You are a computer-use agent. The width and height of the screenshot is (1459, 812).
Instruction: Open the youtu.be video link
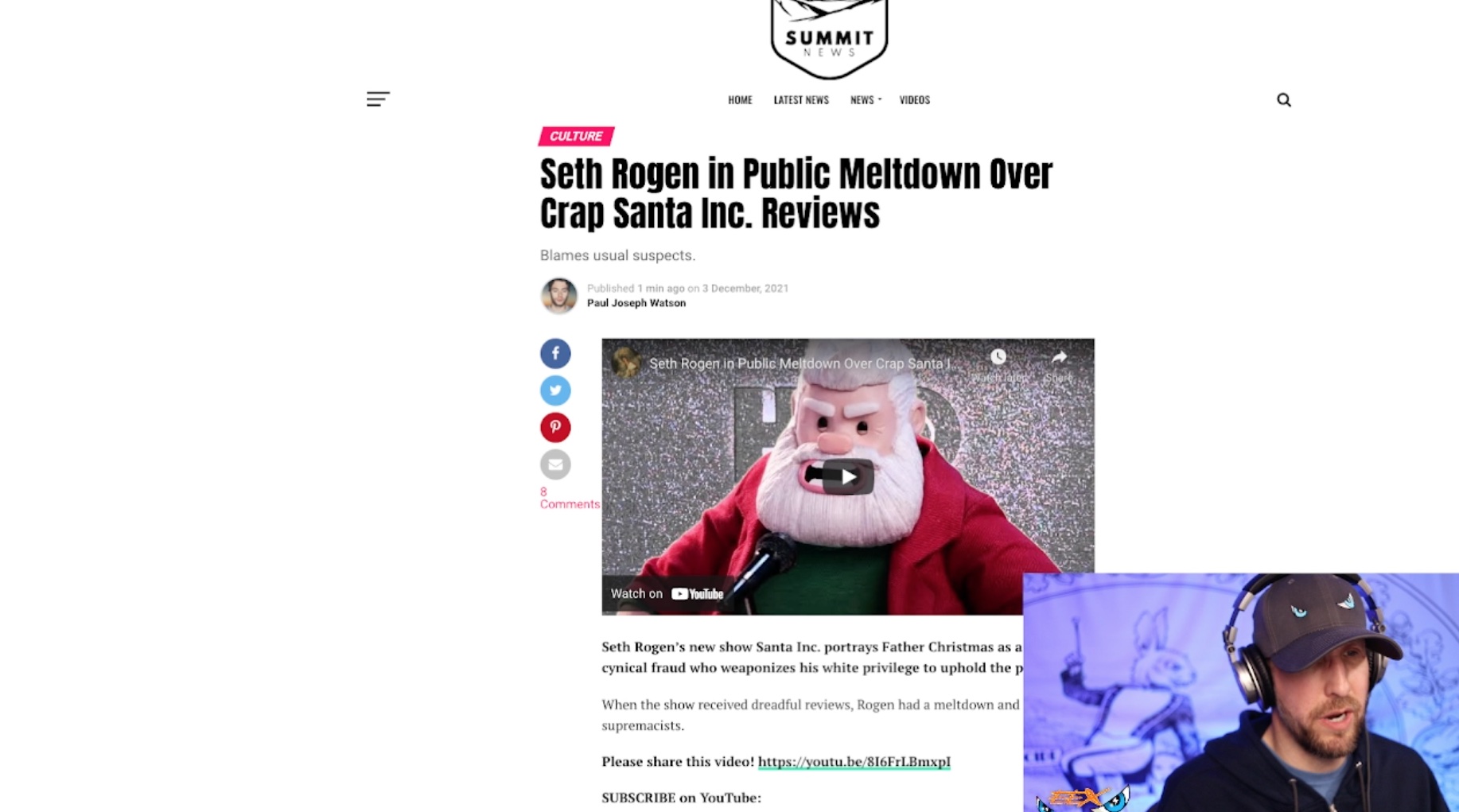854,761
